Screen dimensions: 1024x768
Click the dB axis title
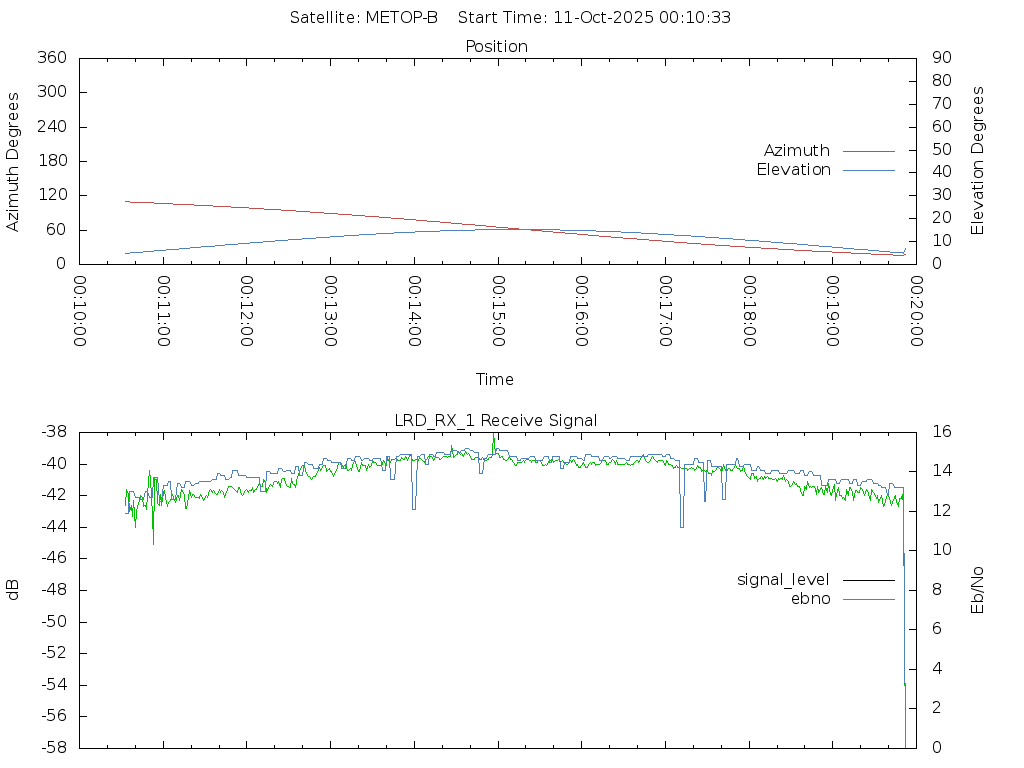tap(14, 590)
